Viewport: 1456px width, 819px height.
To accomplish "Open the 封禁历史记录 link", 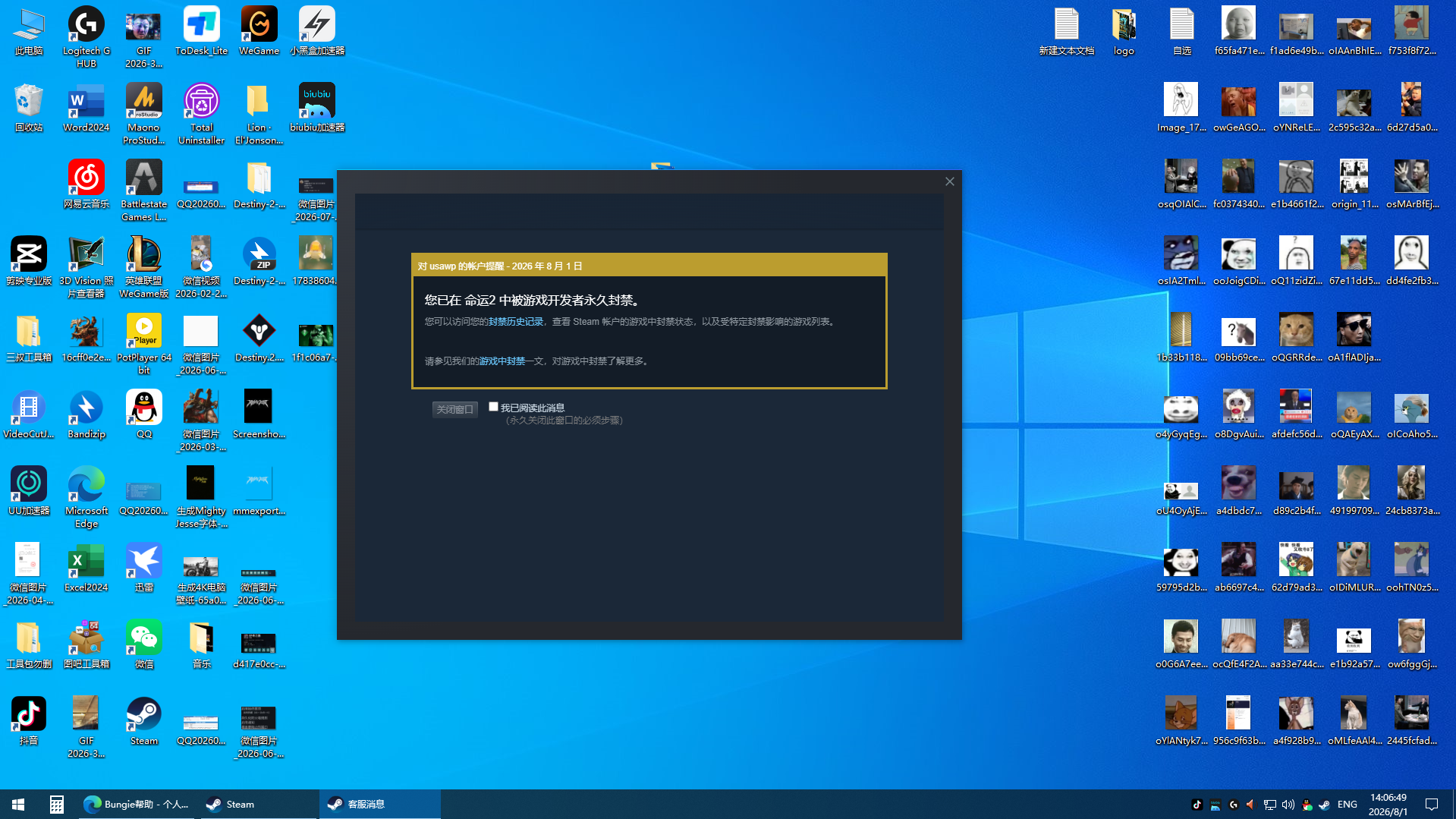I will tap(516, 322).
